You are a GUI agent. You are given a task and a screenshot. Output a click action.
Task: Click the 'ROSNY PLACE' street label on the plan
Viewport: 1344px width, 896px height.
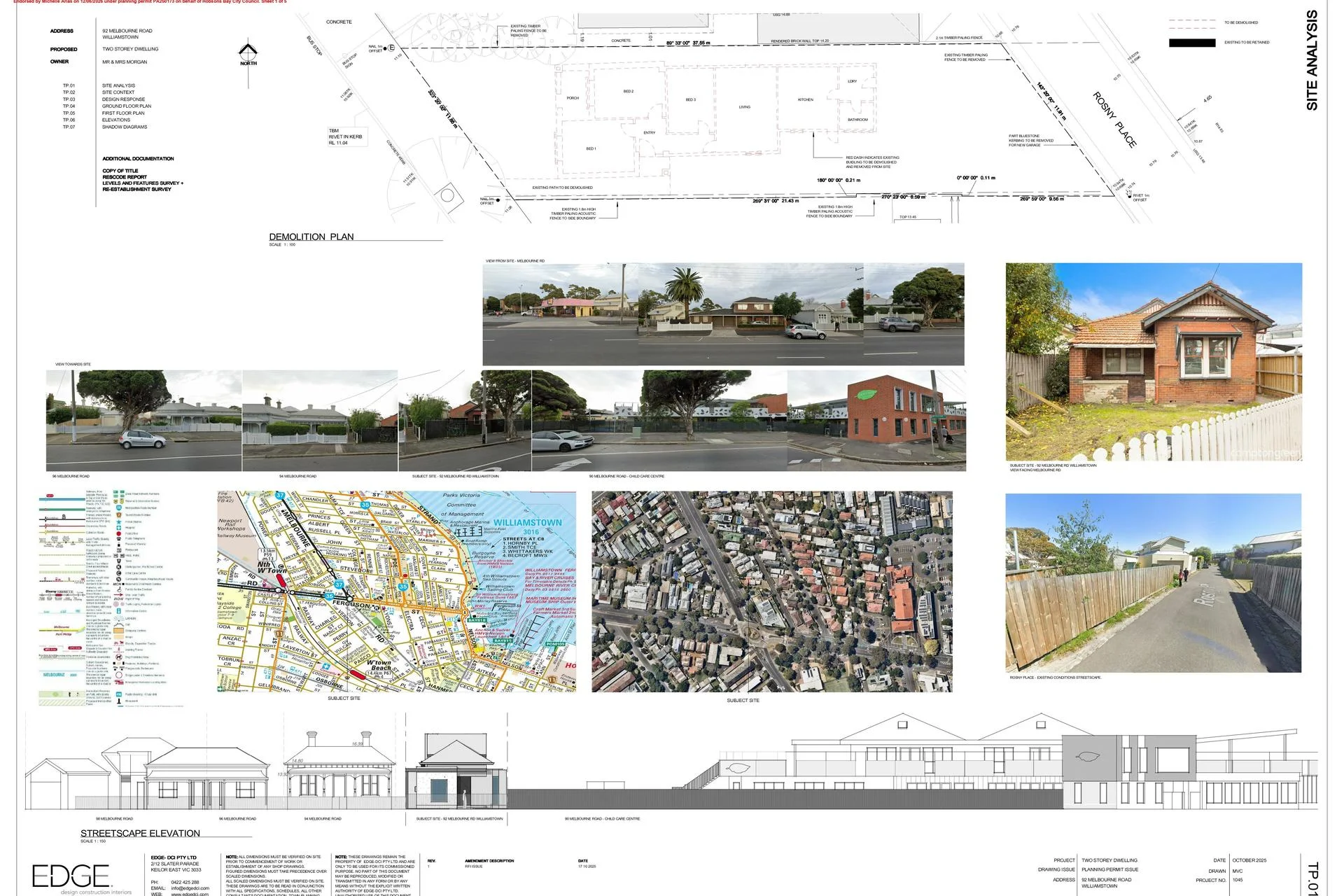click(1114, 119)
